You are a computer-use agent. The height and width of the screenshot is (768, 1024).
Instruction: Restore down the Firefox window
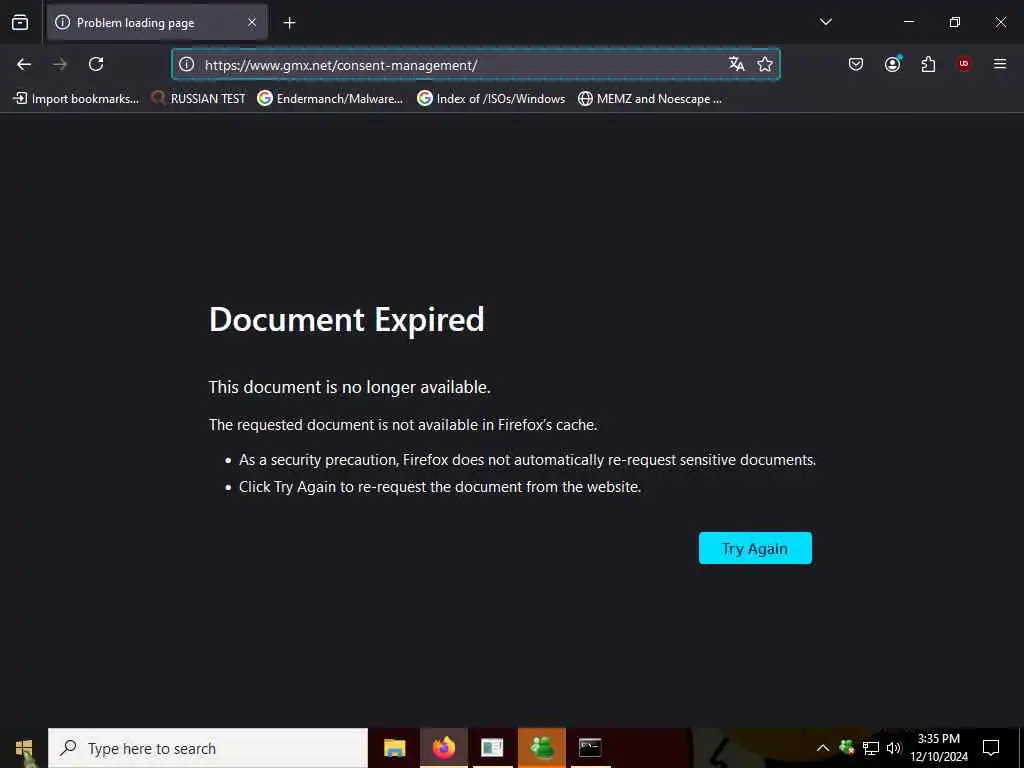tap(955, 22)
